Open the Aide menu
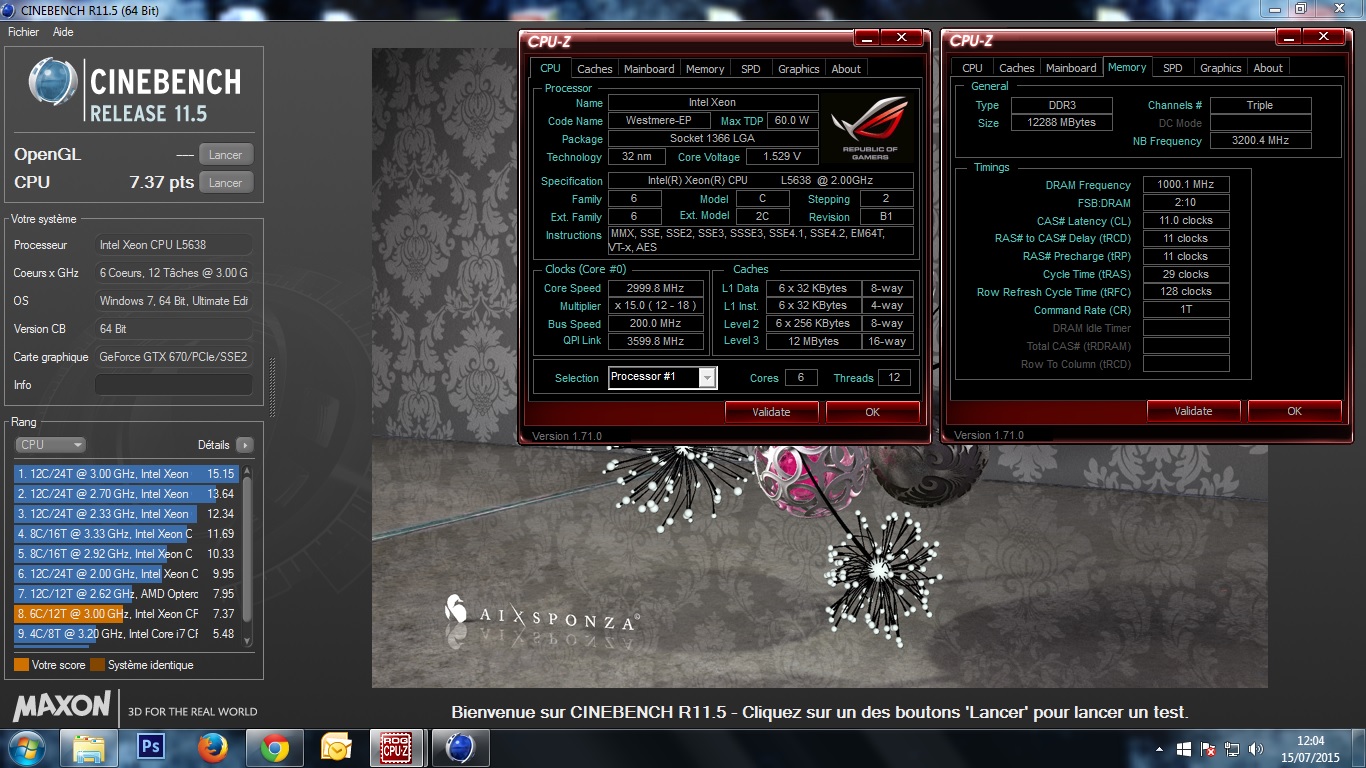This screenshot has height=768, width=1366. [x=63, y=32]
